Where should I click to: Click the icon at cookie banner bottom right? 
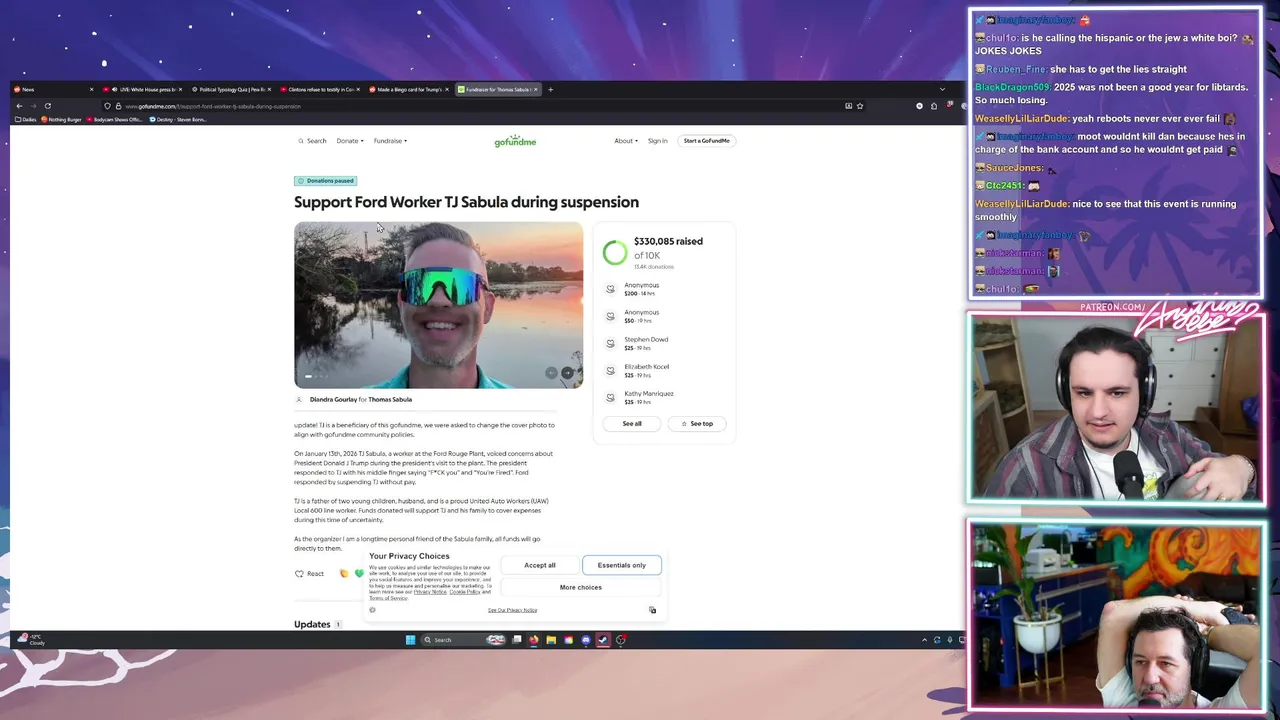coord(652,610)
